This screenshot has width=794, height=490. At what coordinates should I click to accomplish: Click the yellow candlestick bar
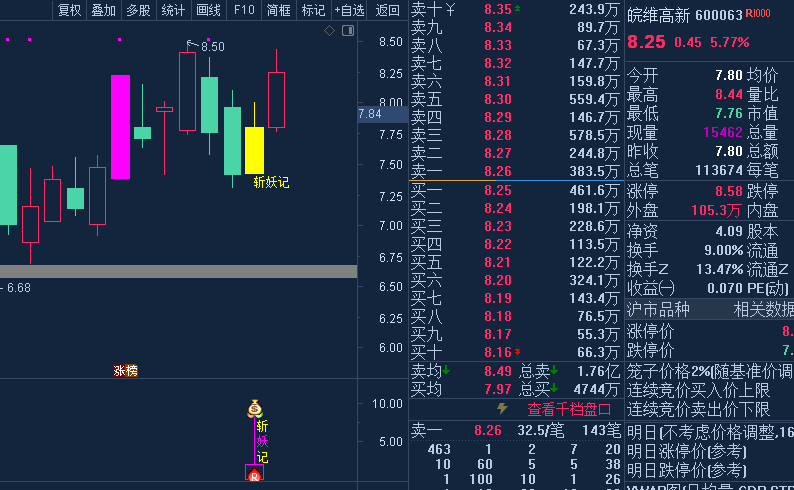[x=254, y=150]
